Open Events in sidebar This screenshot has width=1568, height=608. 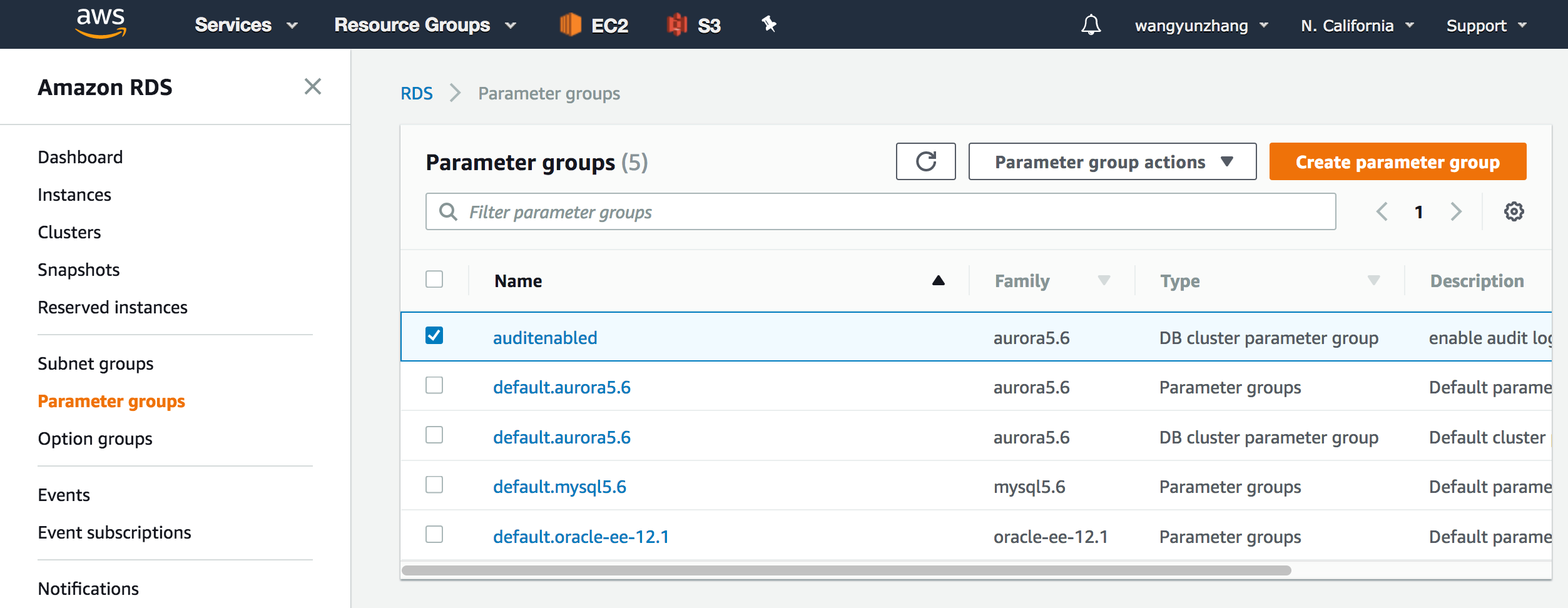(64, 495)
